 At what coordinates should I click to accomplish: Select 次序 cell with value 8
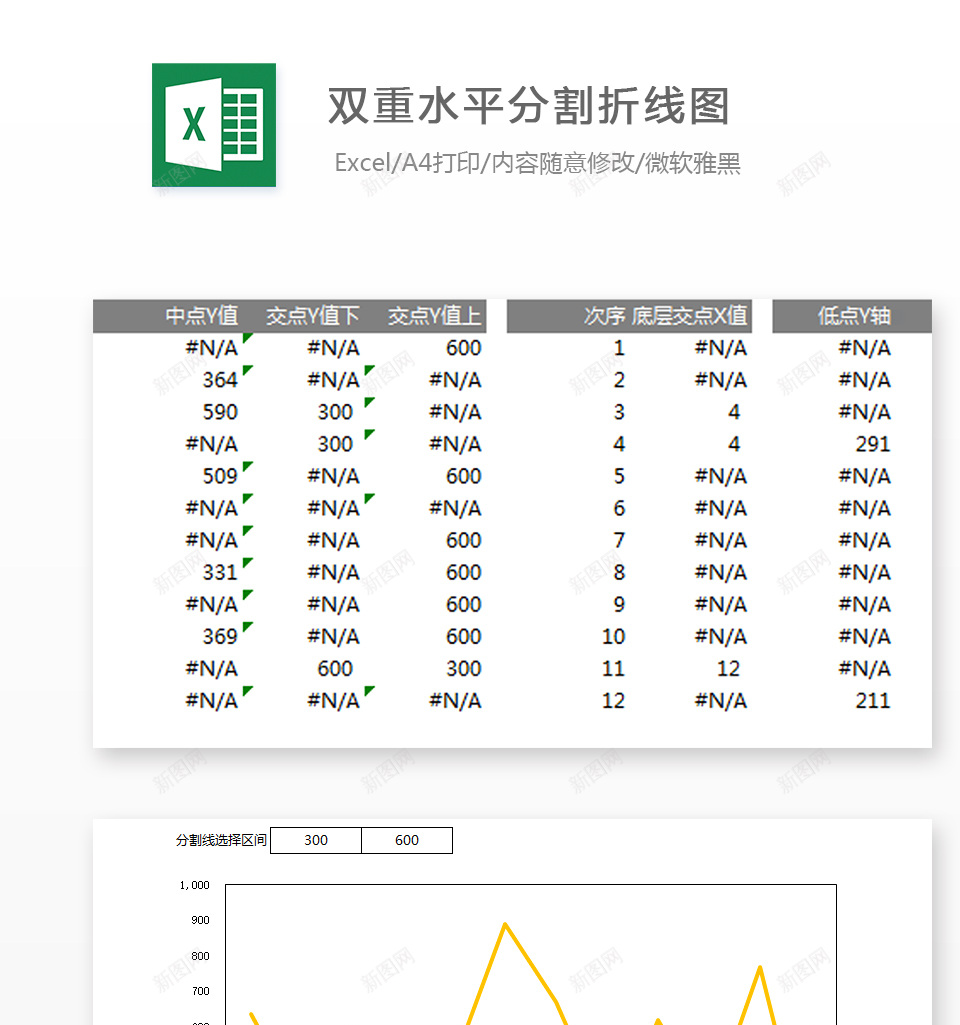pos(619,572)
